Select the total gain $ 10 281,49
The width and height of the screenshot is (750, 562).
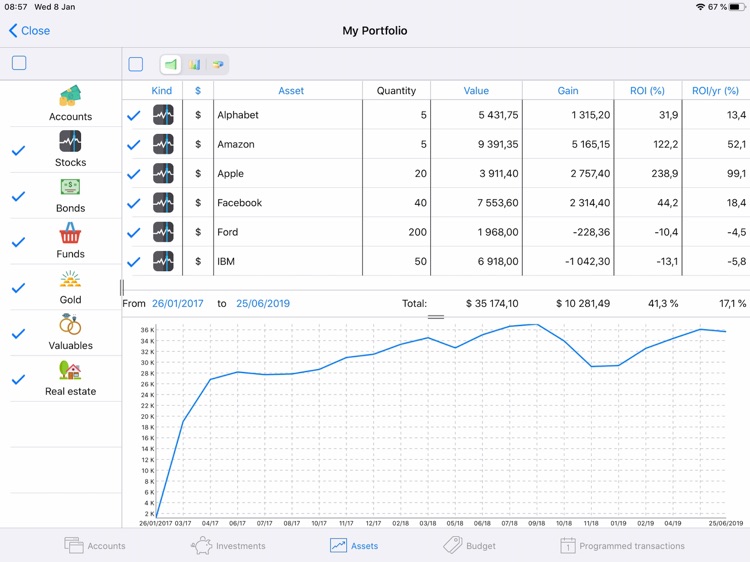(583, 303)
